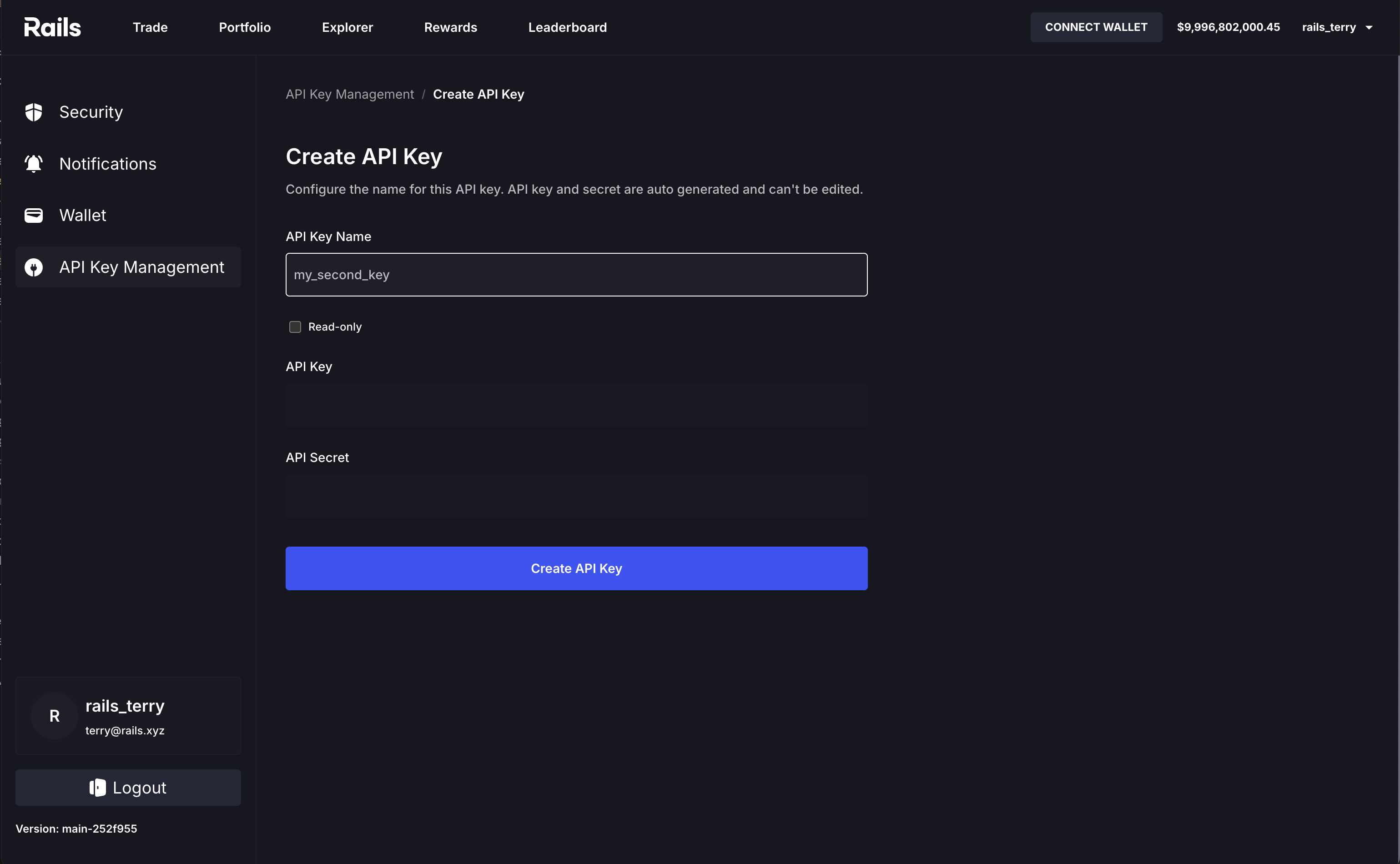Select the Wallet icon in sidebar

click(x=34, y=216)
